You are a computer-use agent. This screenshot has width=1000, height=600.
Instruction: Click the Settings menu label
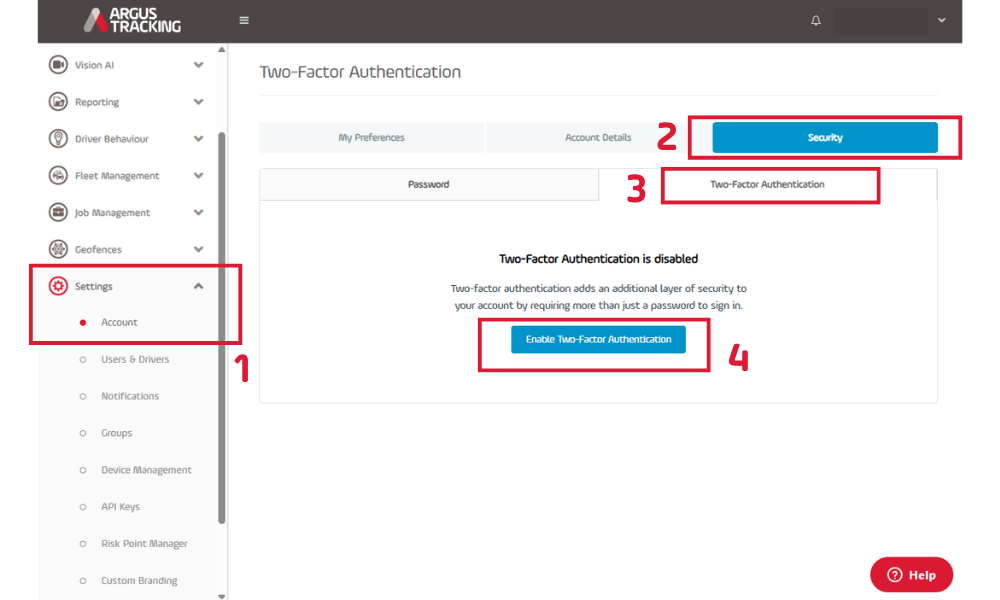coord(94,286)
